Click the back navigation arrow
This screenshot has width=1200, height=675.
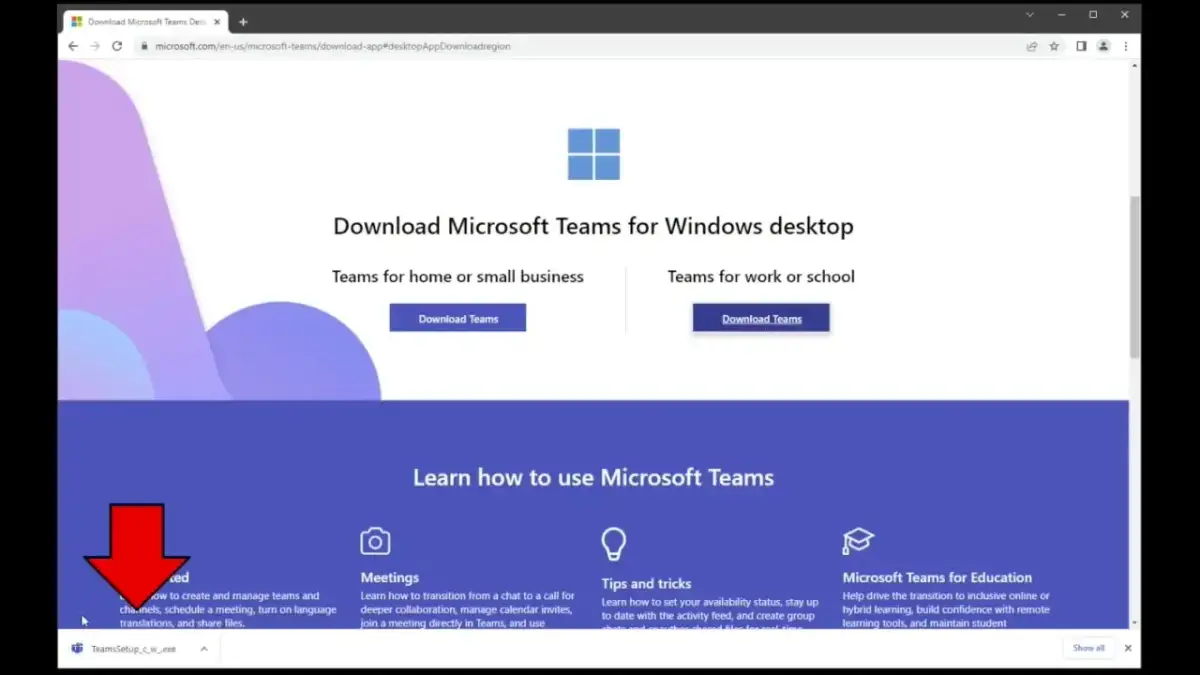pos(73,46)
